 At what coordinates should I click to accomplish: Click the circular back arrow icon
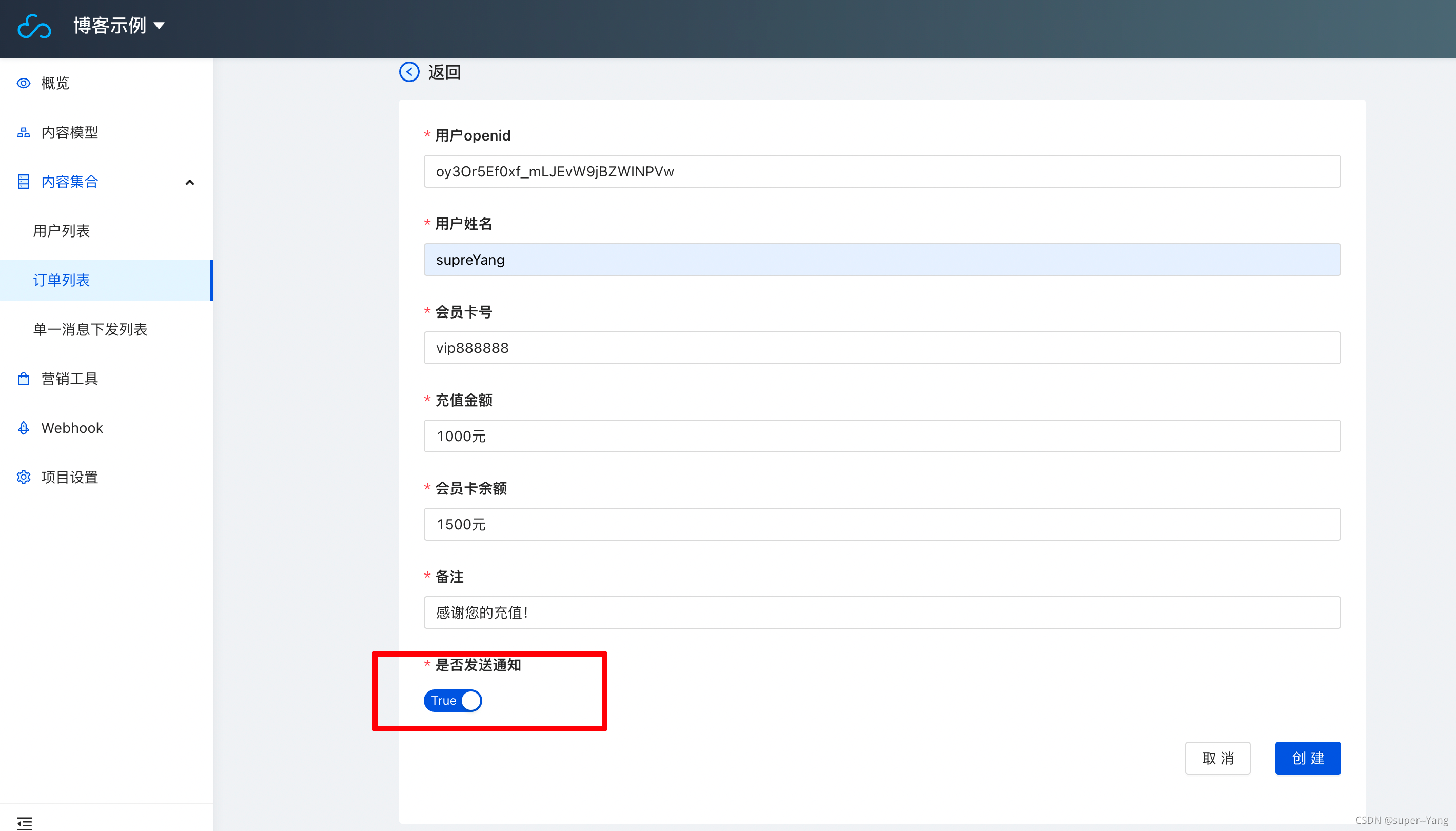tap(409, 72)
